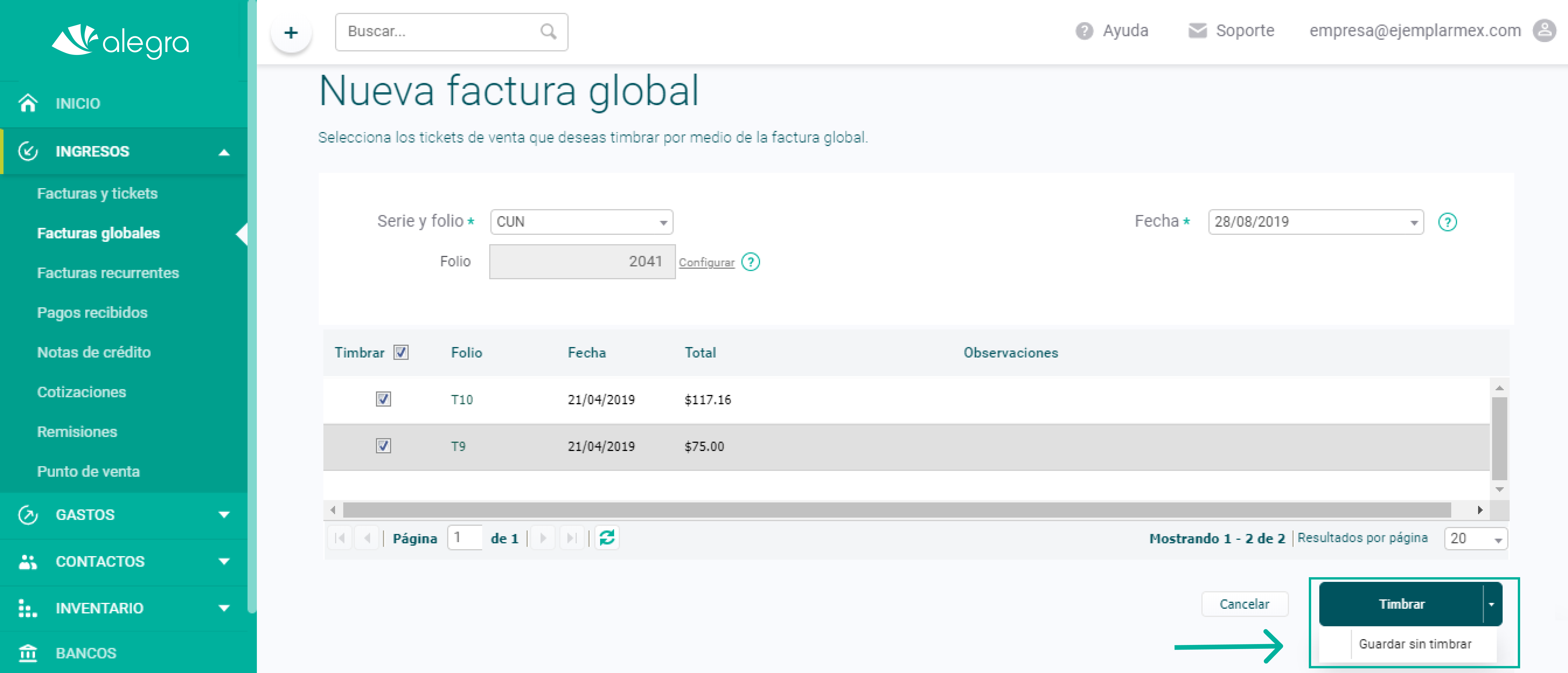The width and height of the screenshot is (1568, 673).
Task: Click the table vertical scrollbar
Action: pyautogui.click(x=1500, y=438)
